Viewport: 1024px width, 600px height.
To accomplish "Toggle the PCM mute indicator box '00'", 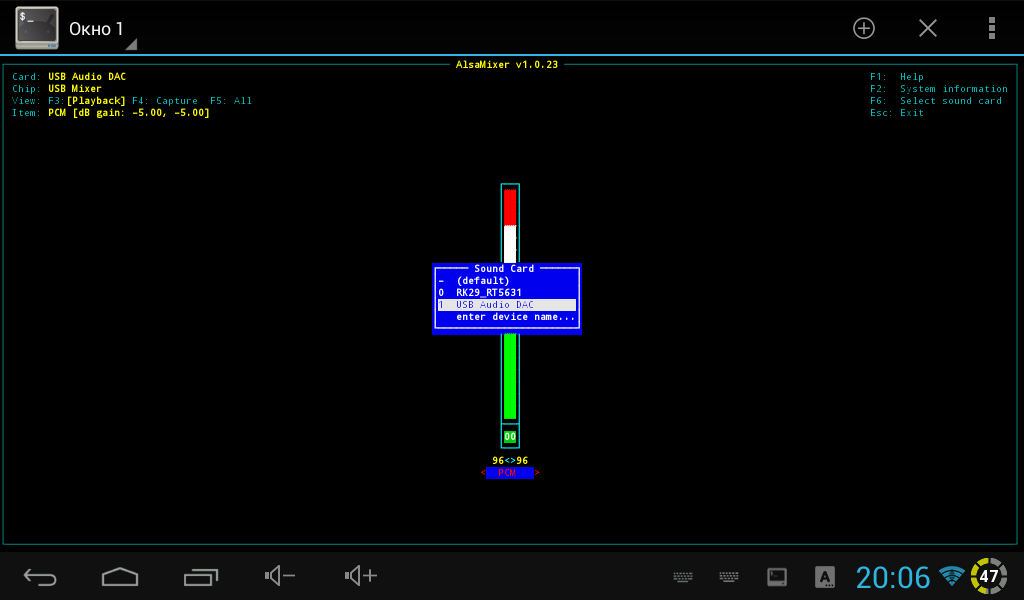I will 510,437.
